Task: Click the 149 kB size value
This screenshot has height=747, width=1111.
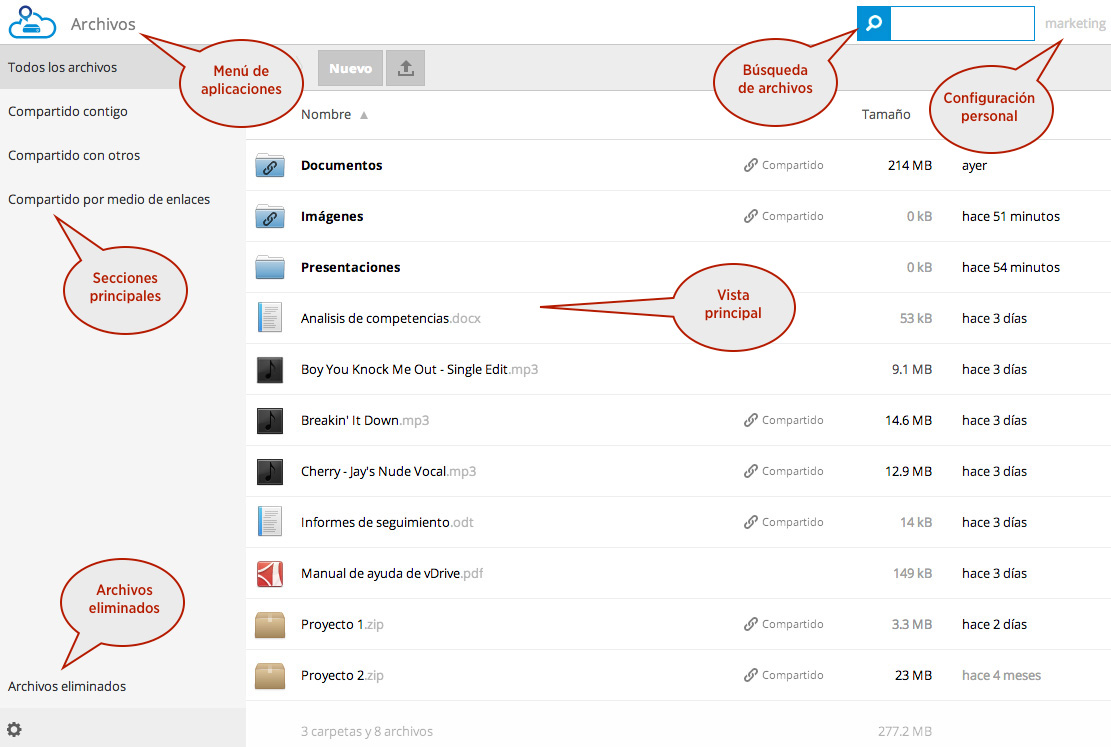Action: 913,573
